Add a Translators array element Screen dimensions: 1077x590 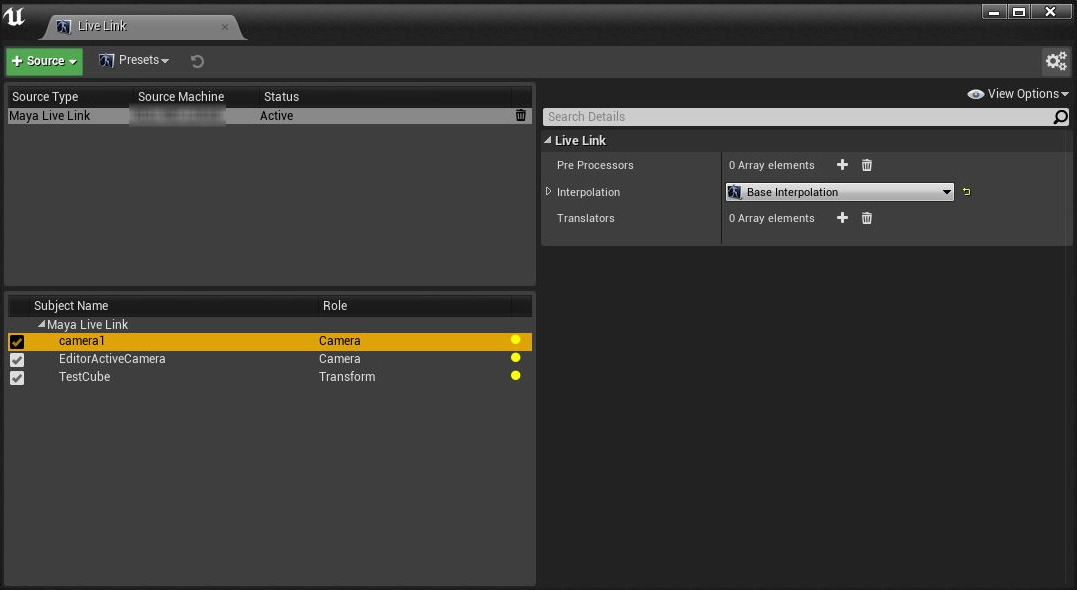[842, 218]
